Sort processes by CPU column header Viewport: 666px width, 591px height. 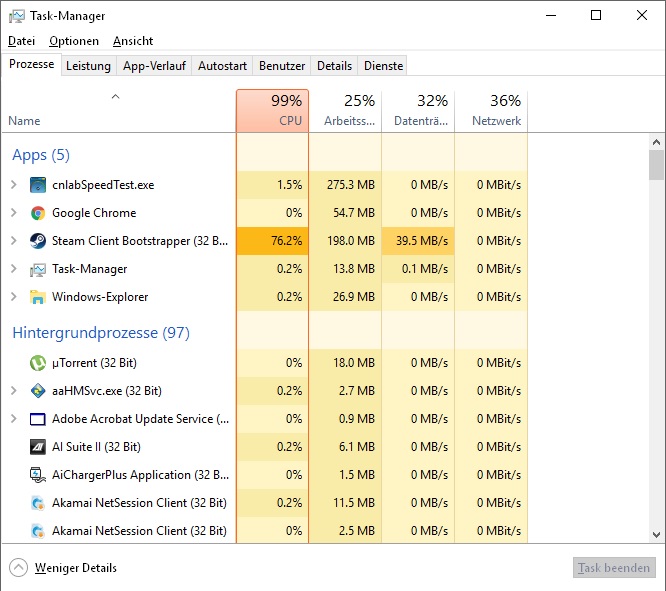(x=272, y=110)
